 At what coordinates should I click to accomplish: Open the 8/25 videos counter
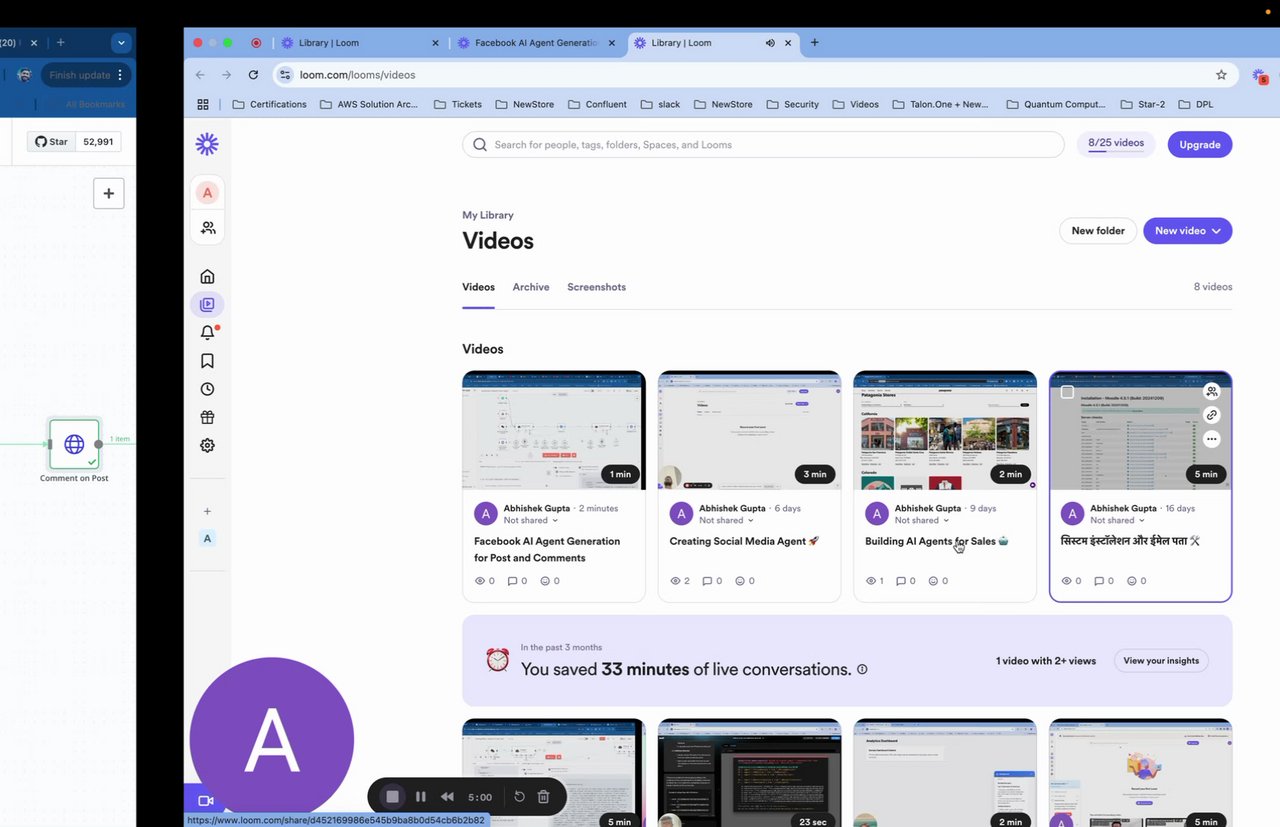point(1116,144)
